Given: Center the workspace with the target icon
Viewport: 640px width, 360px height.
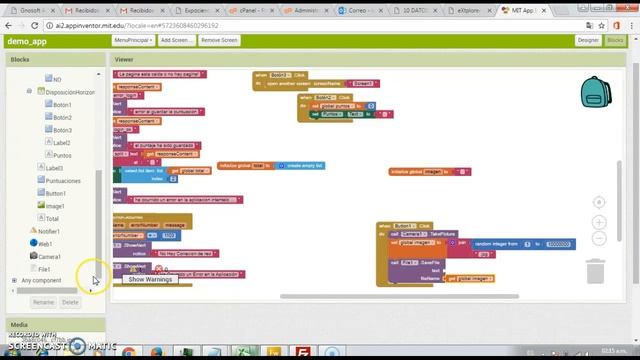Looking at the screenshot, I should point(599,202).
